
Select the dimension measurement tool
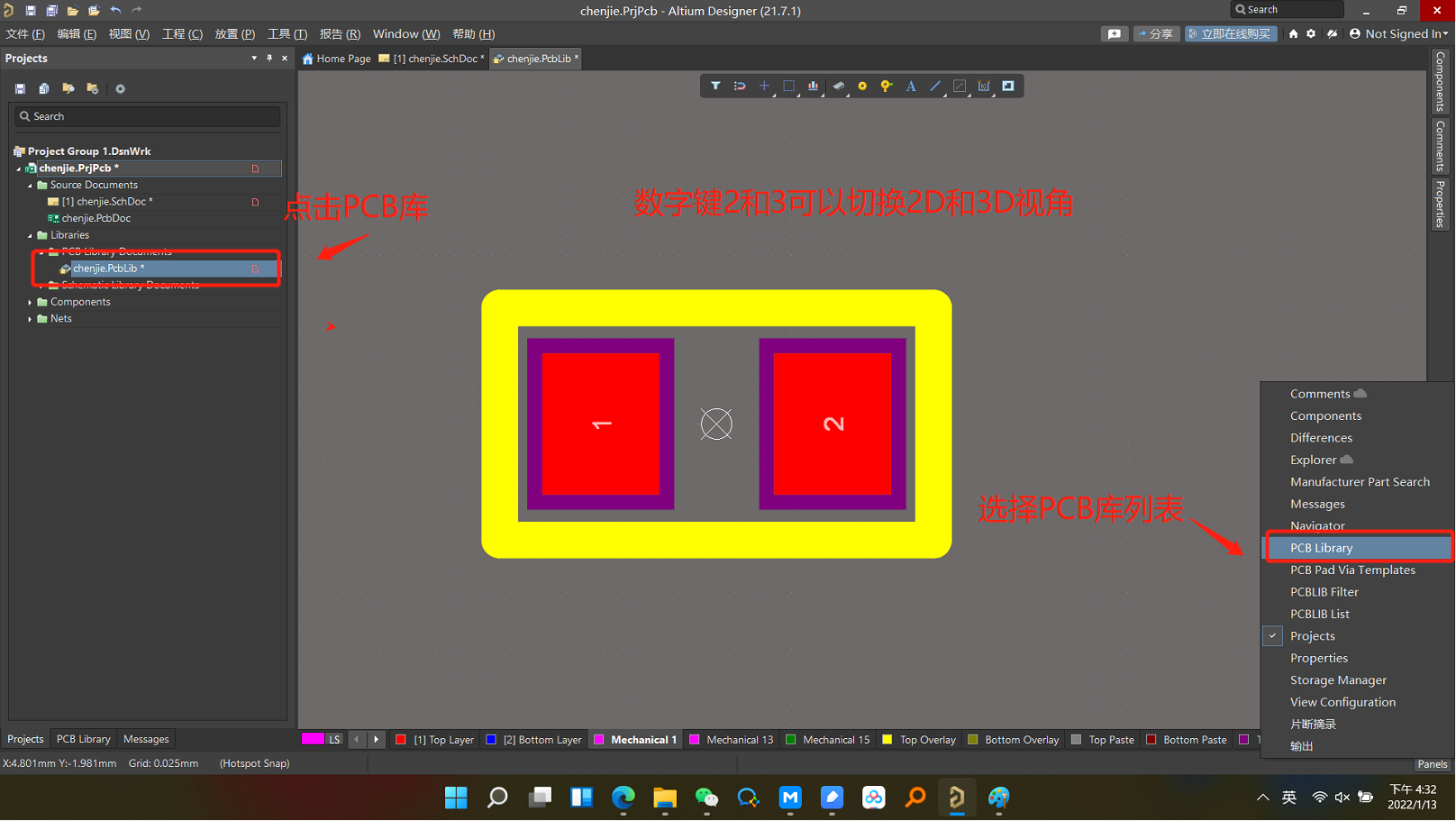point(984,87)
